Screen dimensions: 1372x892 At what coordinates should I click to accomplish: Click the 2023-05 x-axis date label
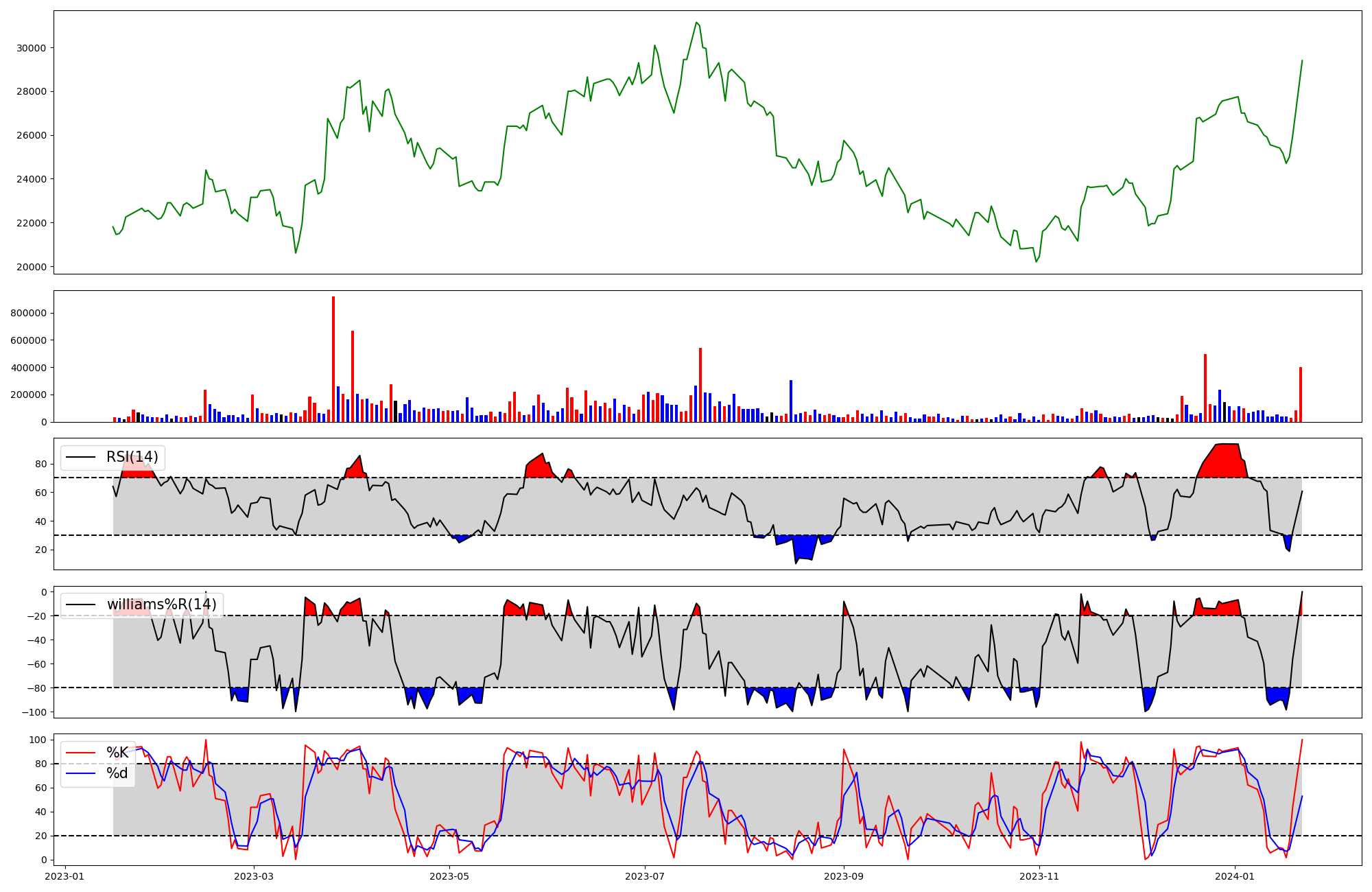tap(449, 876)
